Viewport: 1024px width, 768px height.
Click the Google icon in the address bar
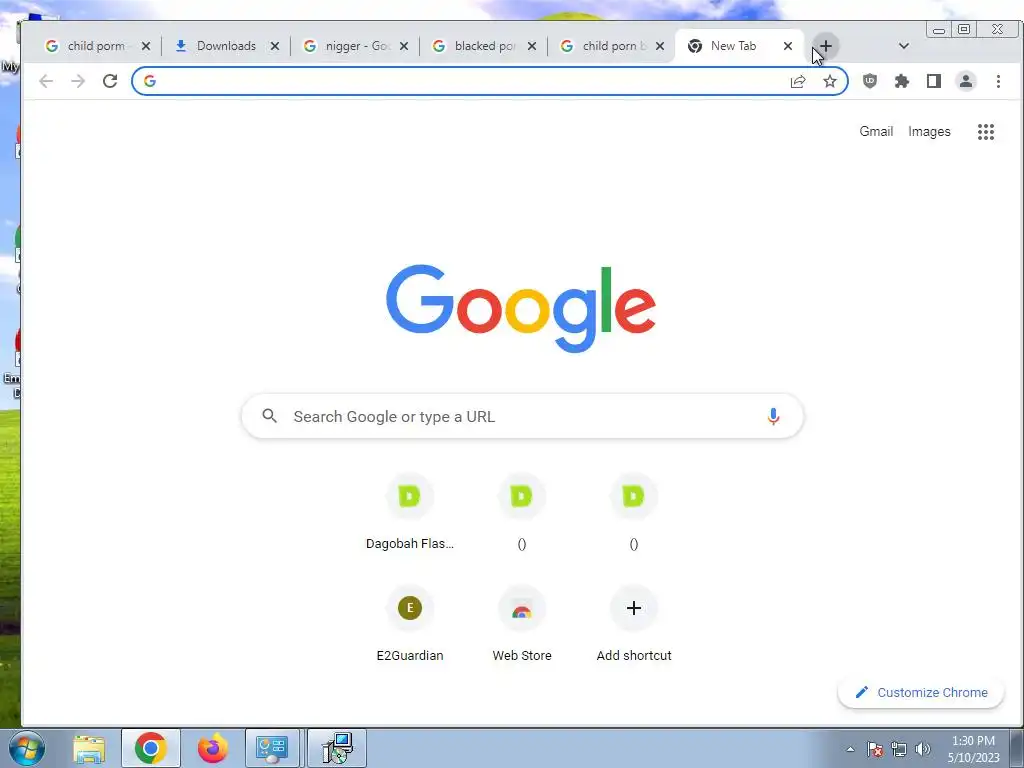click(x=150, y=81)
